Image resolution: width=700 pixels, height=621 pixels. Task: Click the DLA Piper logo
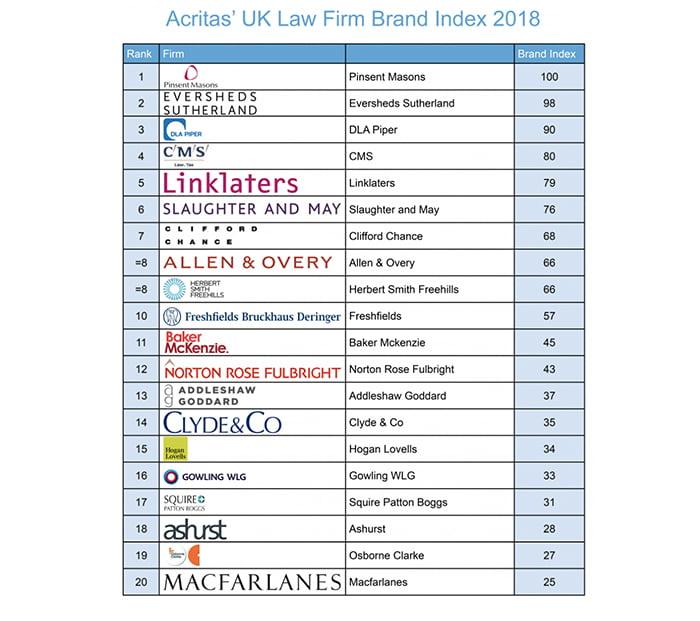(183, 129)
